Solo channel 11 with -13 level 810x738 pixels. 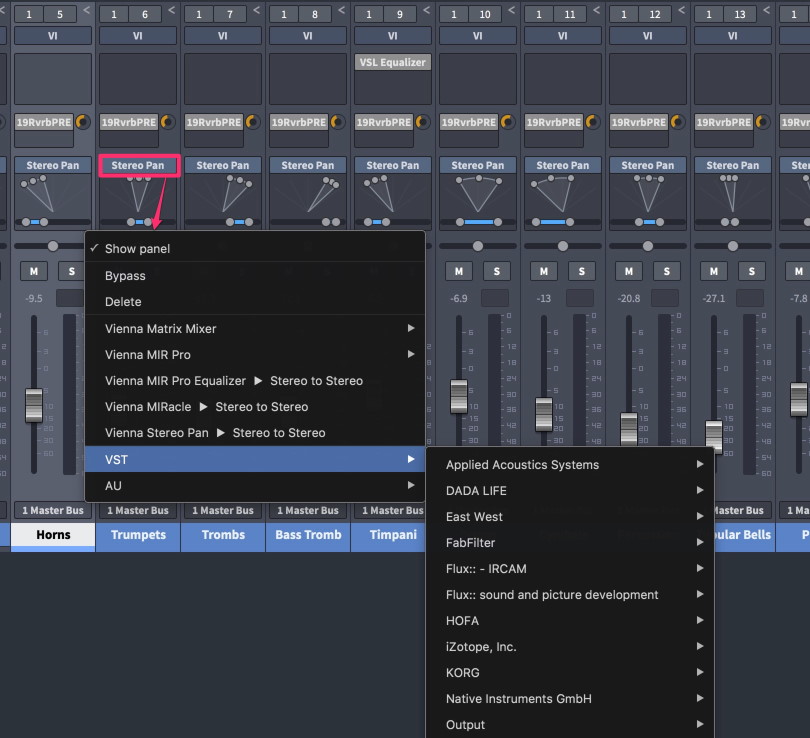click(x=582, y=271)
